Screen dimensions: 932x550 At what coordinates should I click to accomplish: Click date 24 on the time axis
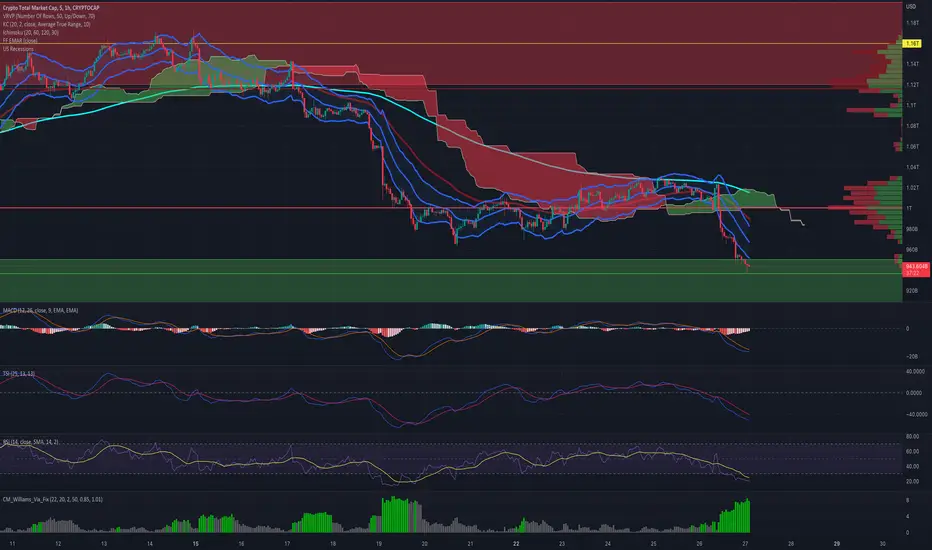607,543
